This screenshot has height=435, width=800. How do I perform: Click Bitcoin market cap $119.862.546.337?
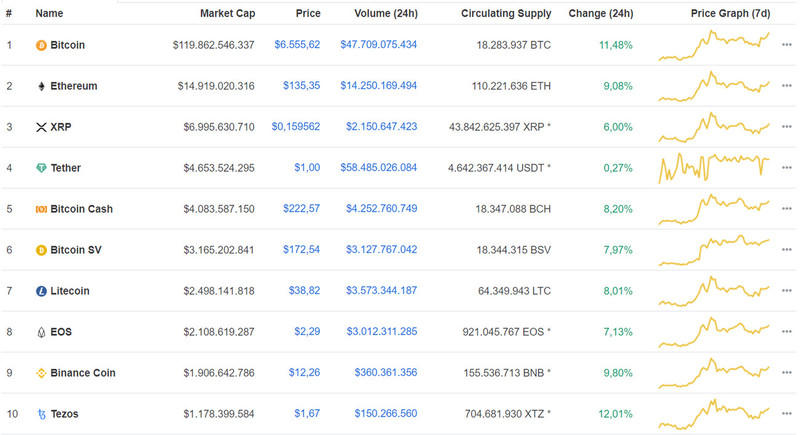click(213, 45)
